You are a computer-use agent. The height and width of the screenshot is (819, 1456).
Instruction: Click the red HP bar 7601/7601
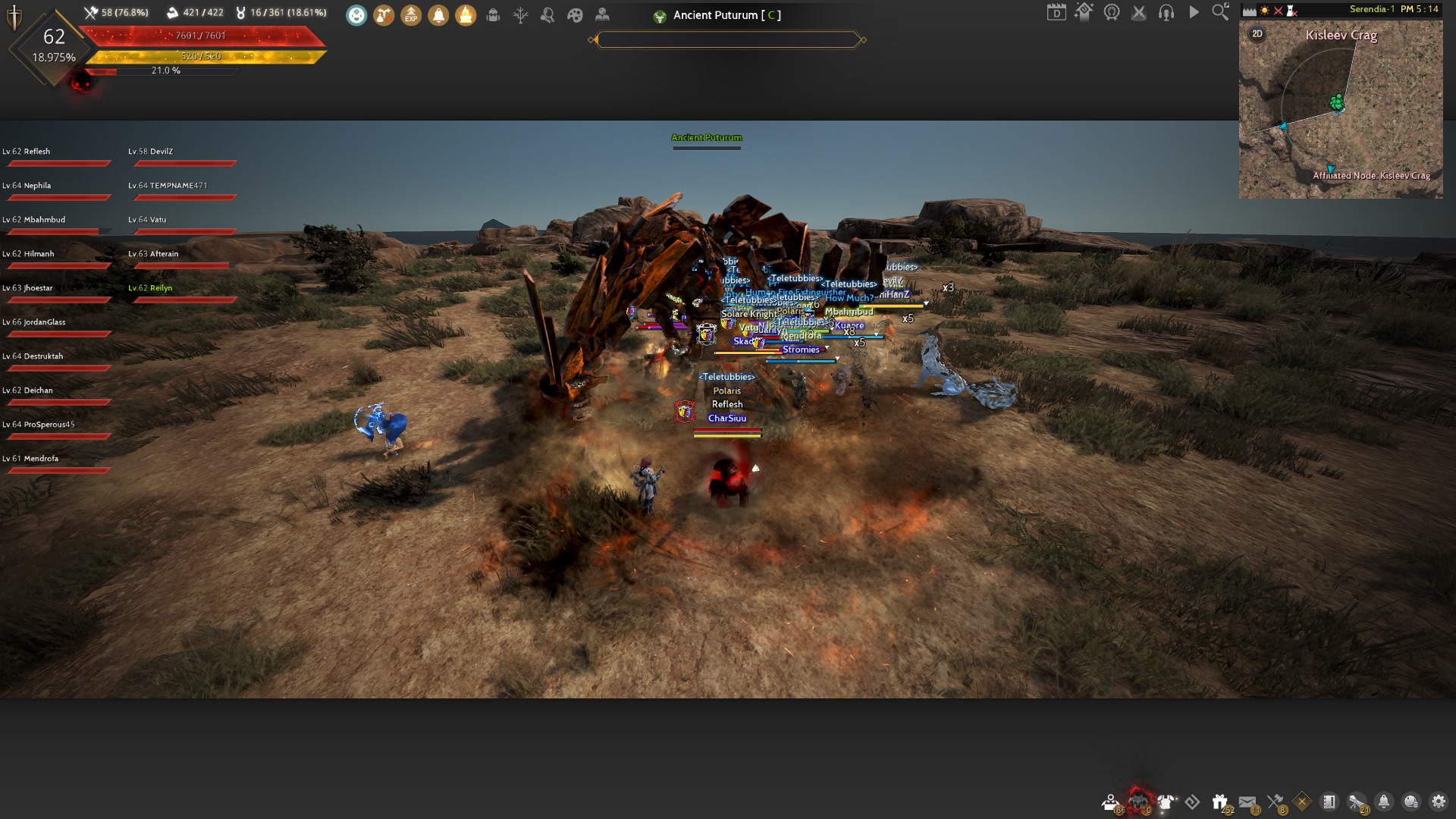pyautogui.click(x=202, y=36)
